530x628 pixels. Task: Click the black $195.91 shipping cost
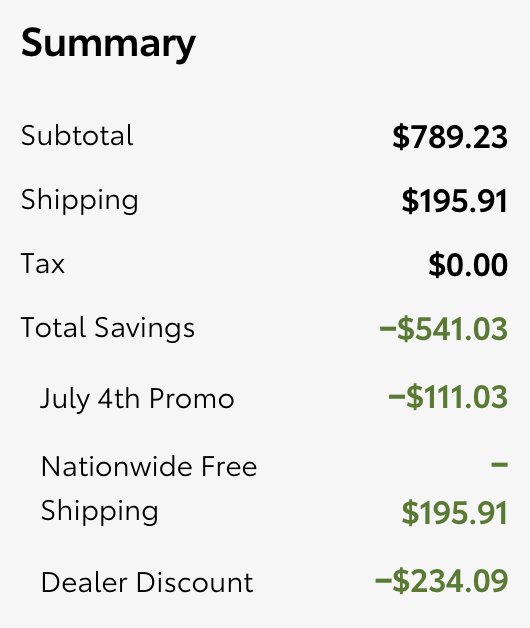click(455, 201)
